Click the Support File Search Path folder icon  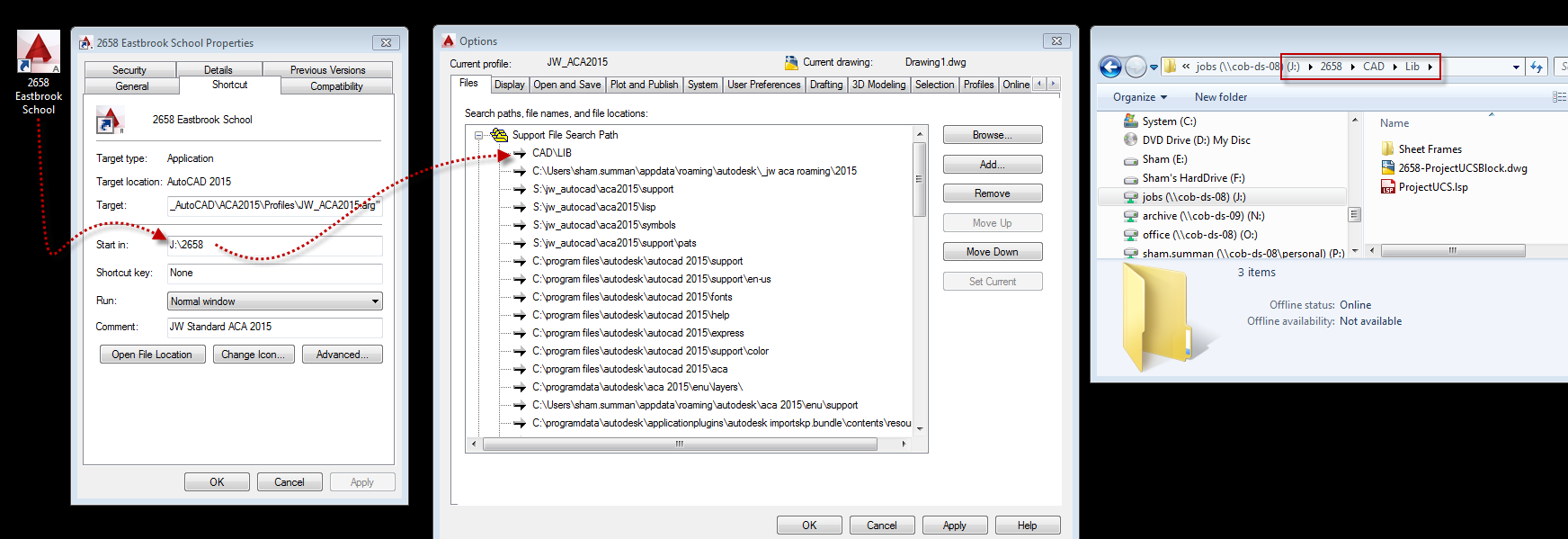point(499,135)
